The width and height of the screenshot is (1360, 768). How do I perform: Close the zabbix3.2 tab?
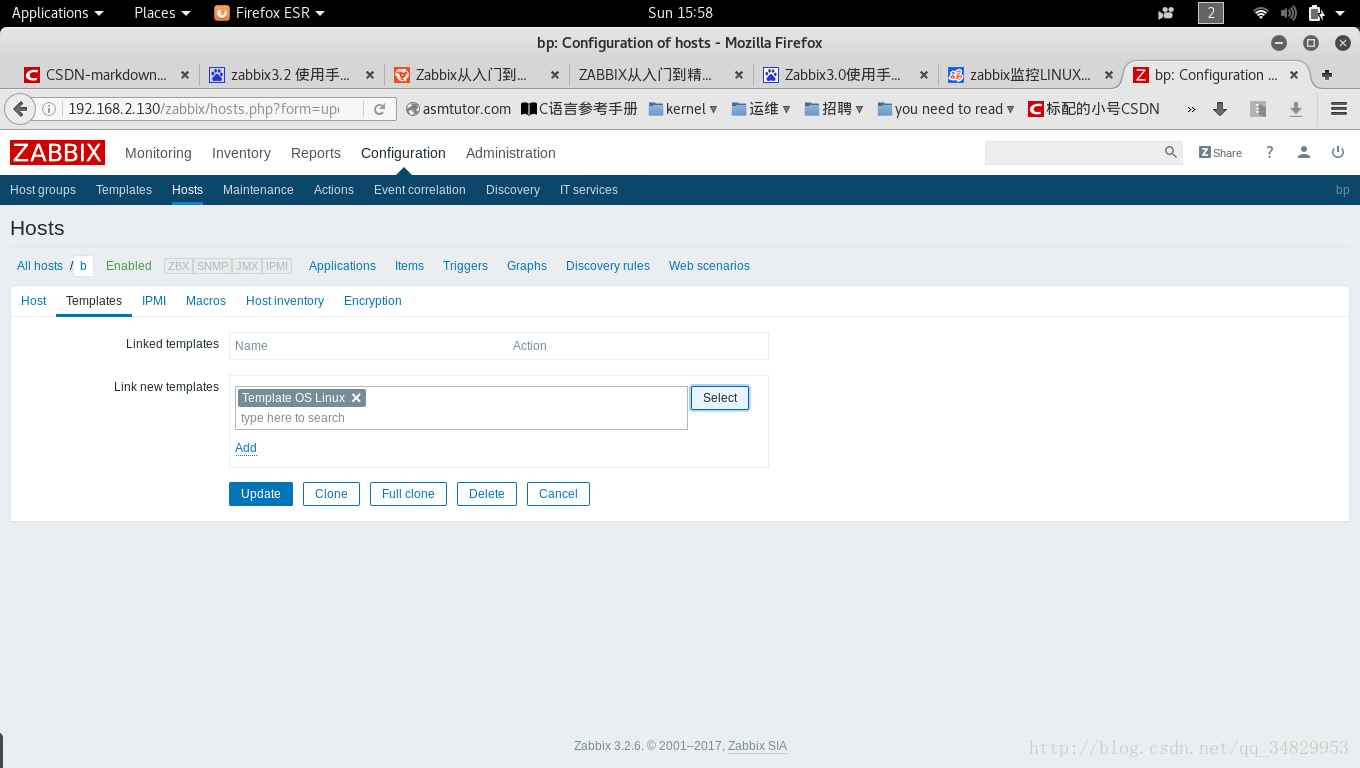coord(370,75)
